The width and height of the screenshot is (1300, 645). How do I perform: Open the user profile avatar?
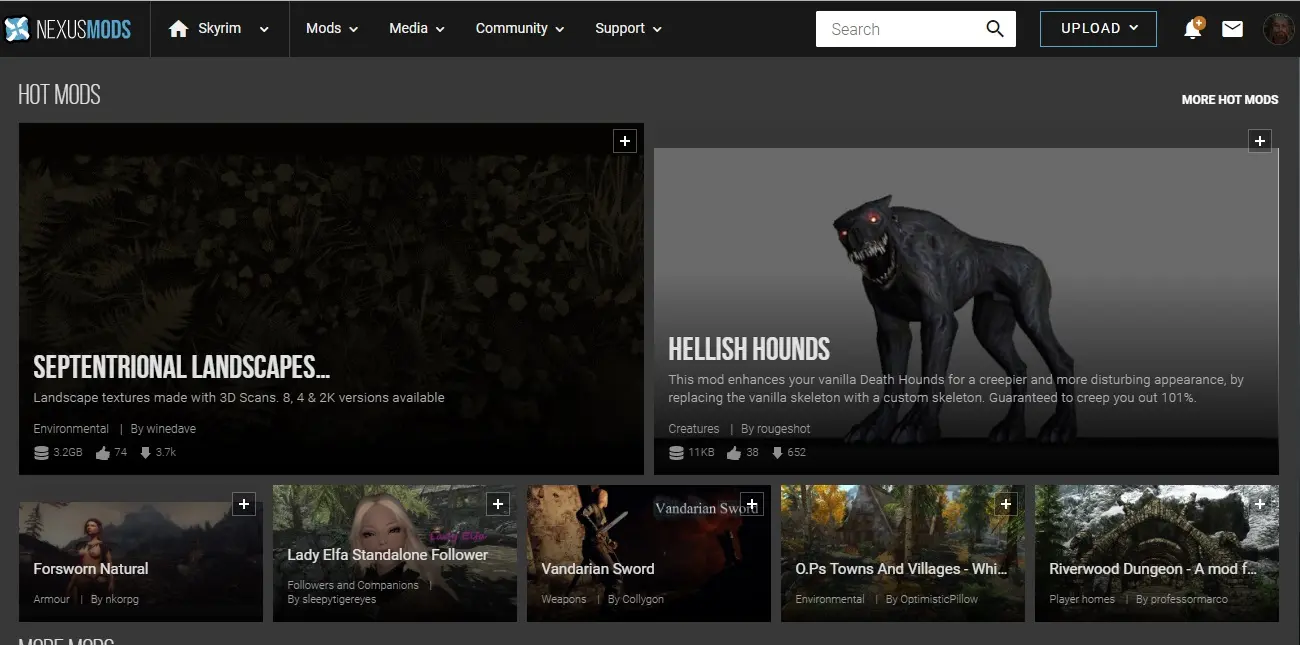coord(1278,29)
